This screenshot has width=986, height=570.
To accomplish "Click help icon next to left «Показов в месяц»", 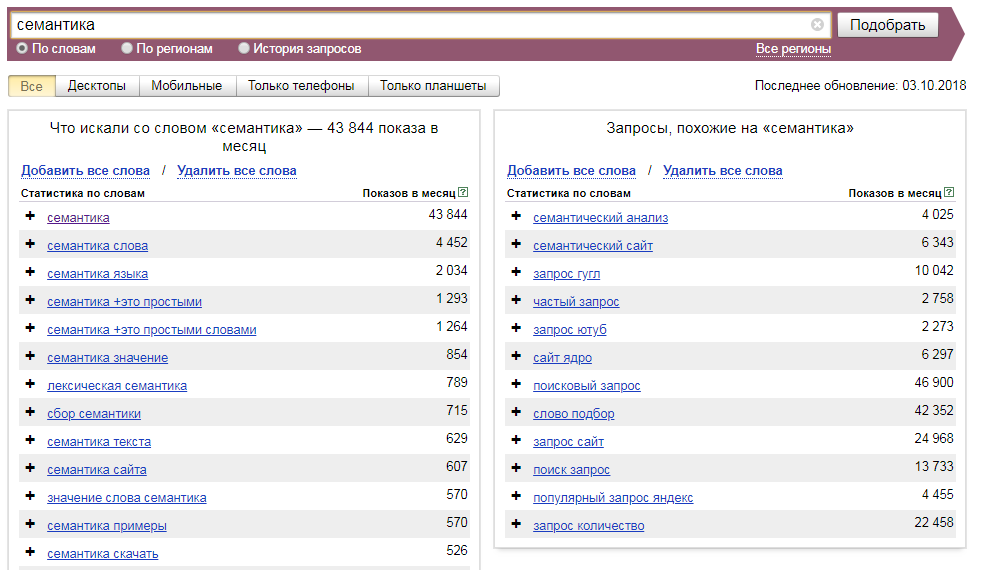I will coord(463,193).
